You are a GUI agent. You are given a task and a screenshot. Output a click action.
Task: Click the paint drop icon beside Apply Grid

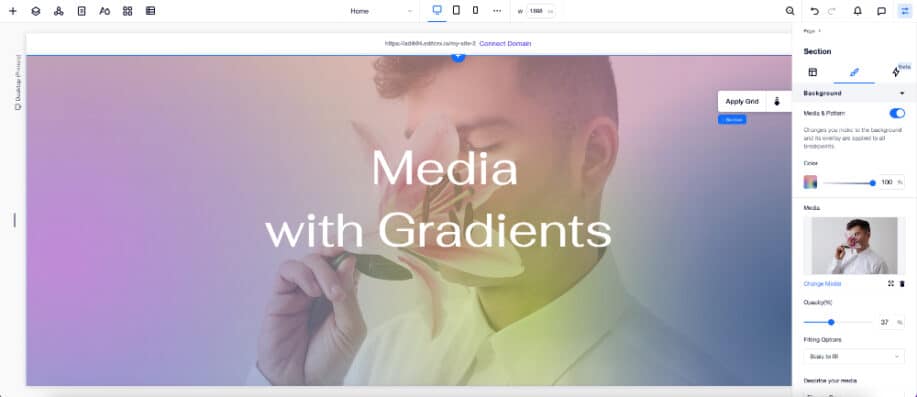[777, 101]
